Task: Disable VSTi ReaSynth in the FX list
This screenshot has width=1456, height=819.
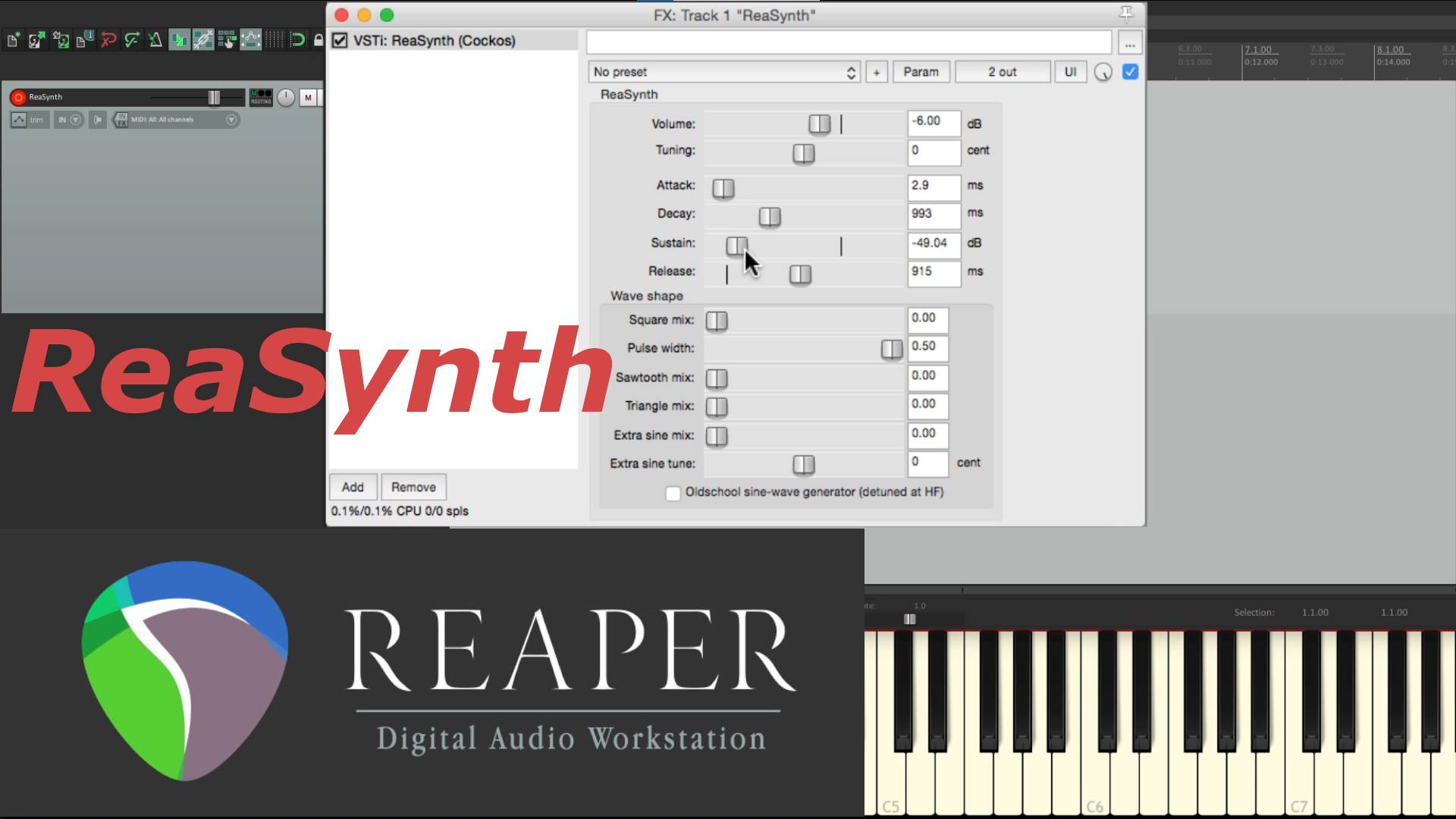Action: point(340,40)
